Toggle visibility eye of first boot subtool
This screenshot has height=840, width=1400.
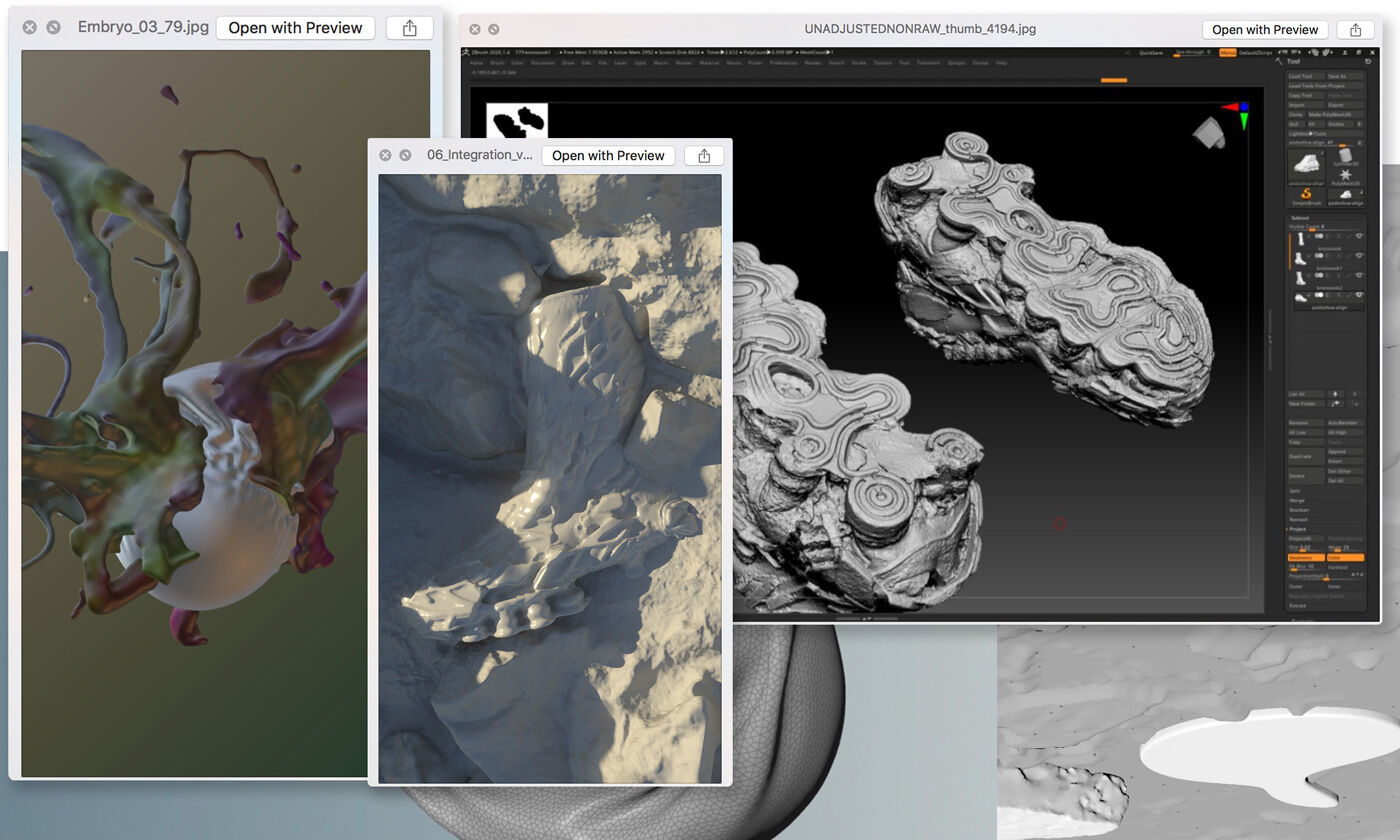[x=1358, y=236]
